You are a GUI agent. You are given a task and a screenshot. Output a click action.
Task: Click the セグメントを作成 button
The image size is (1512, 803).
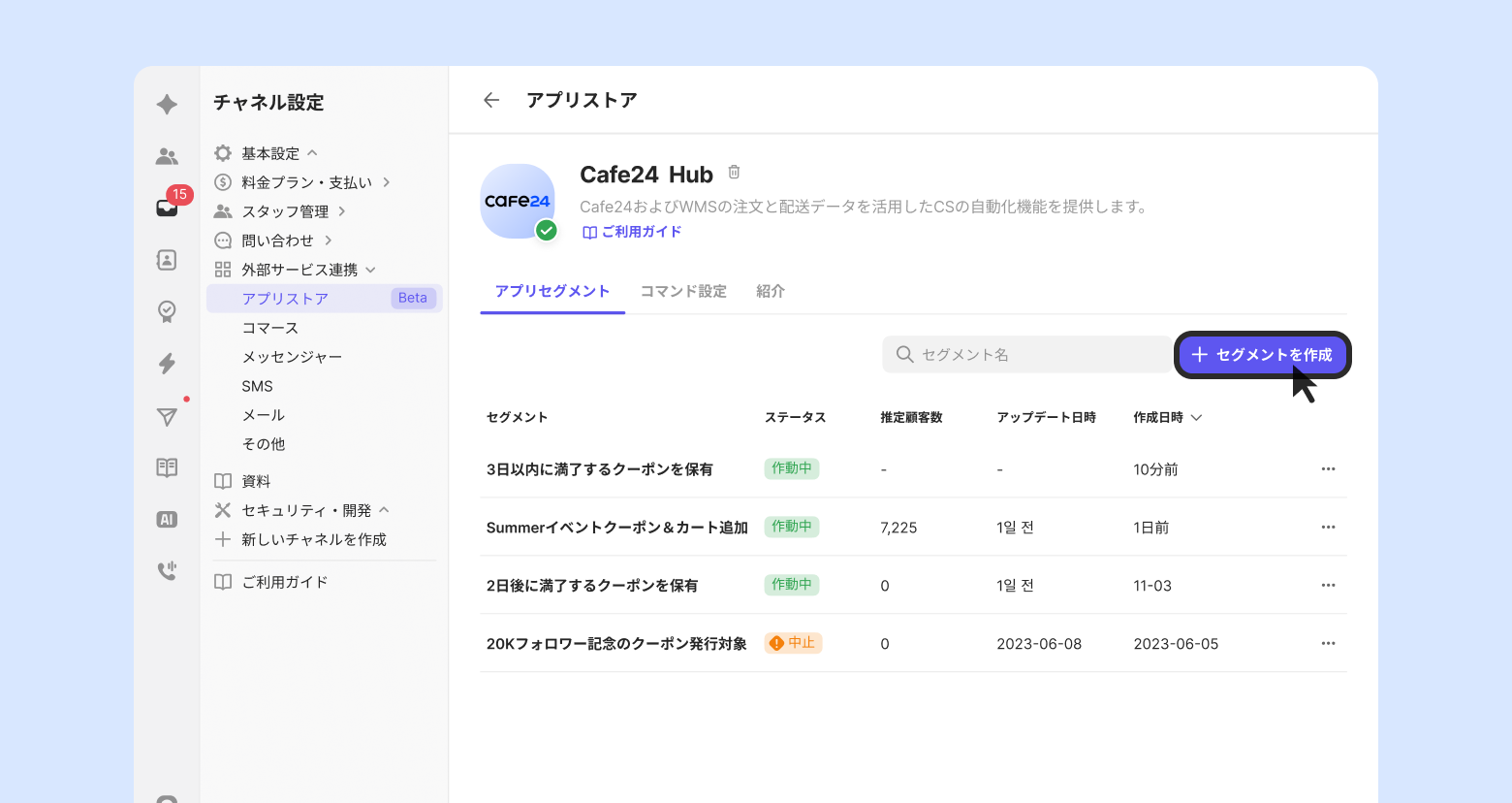point(1262,355)
